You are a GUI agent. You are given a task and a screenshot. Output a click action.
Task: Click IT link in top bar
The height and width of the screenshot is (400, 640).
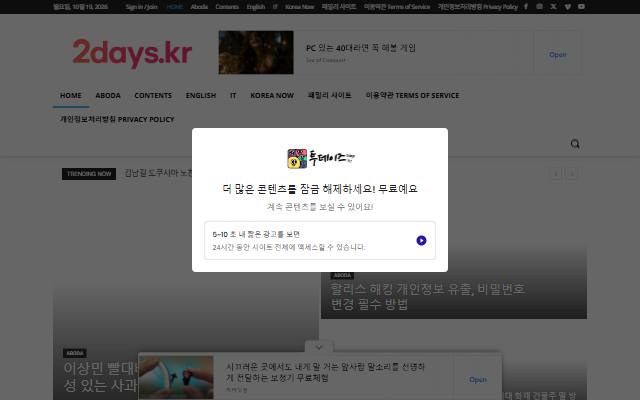coord(275,7)
